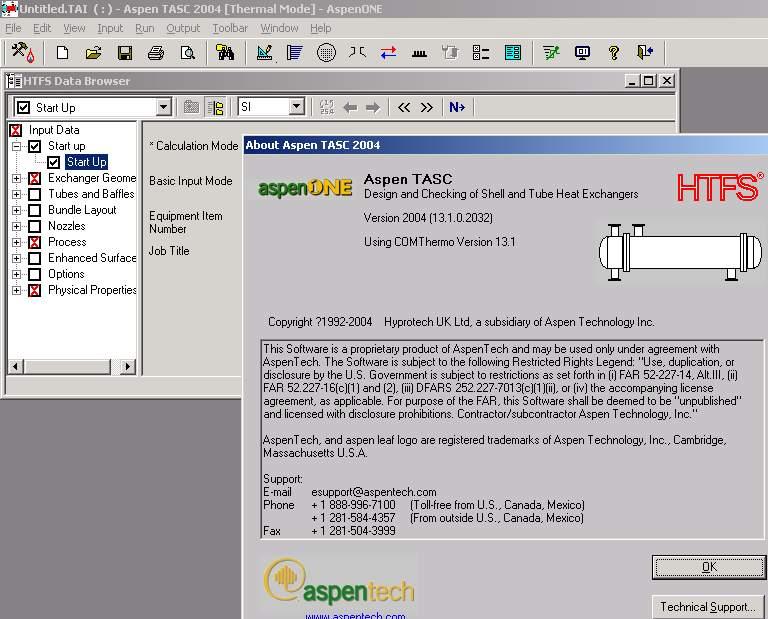
Task: Open the circular tube layout icon
Action: coord(326,52)
